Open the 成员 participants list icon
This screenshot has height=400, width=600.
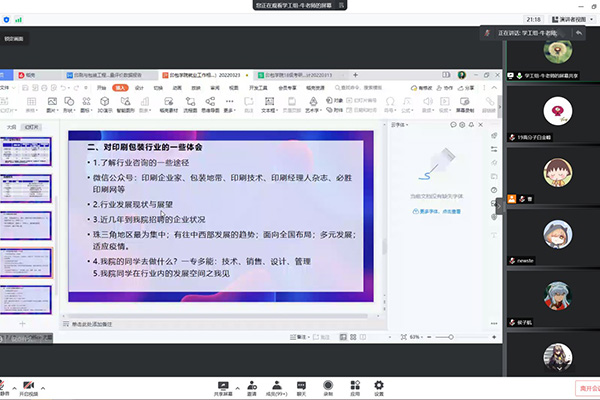274,384
